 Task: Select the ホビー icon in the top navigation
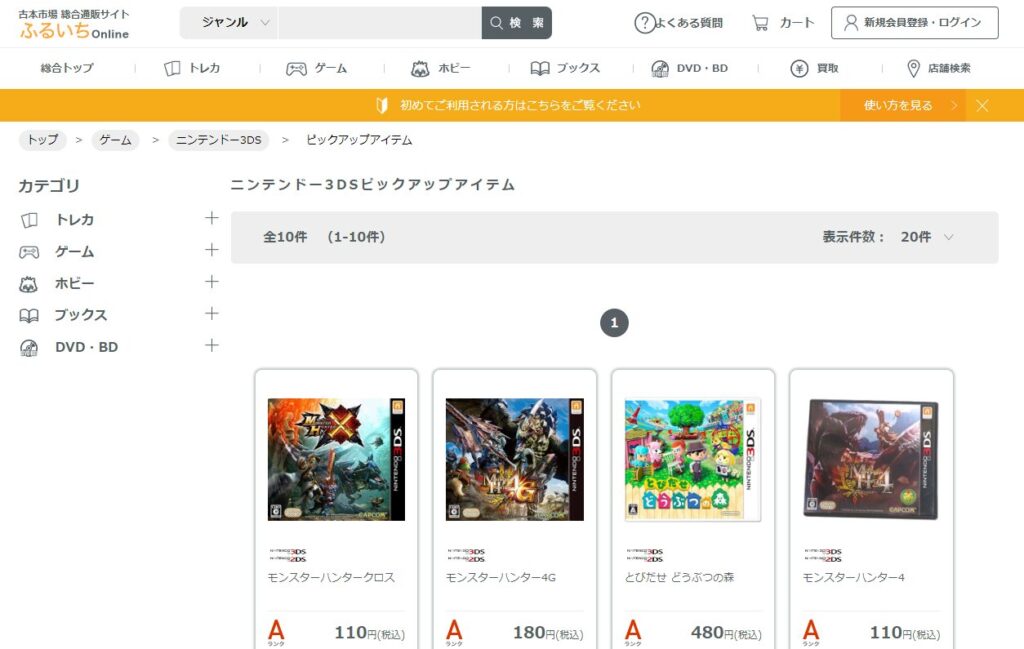coord(420,69)
